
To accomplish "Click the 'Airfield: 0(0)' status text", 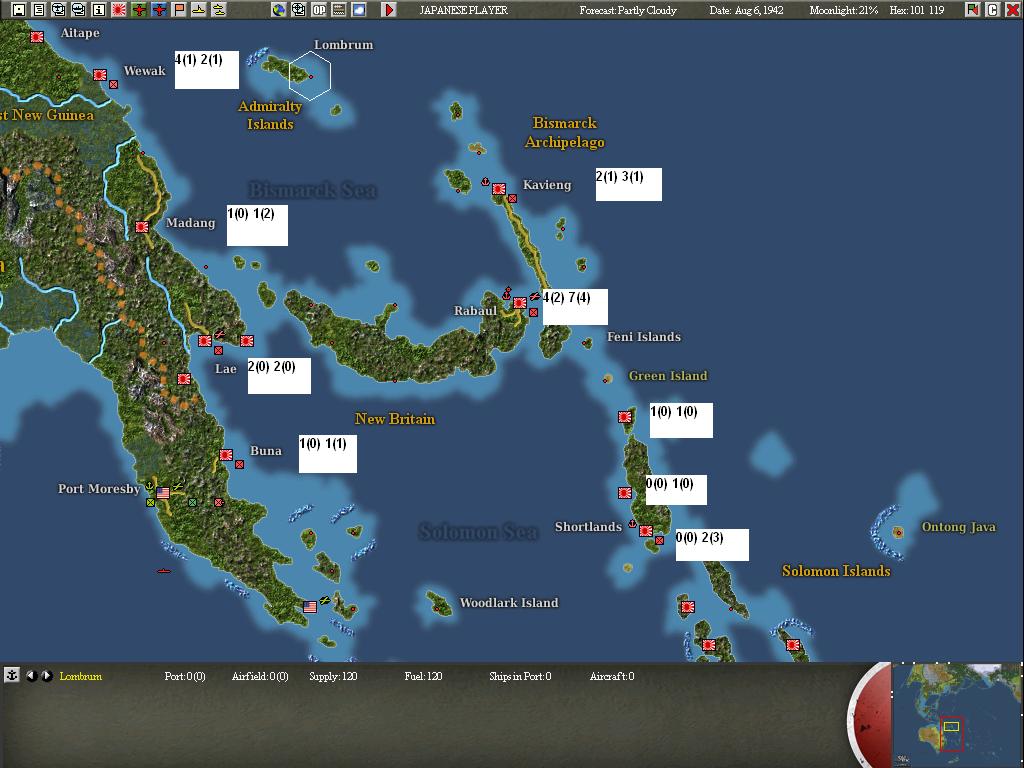I will [x=260, y=677].
